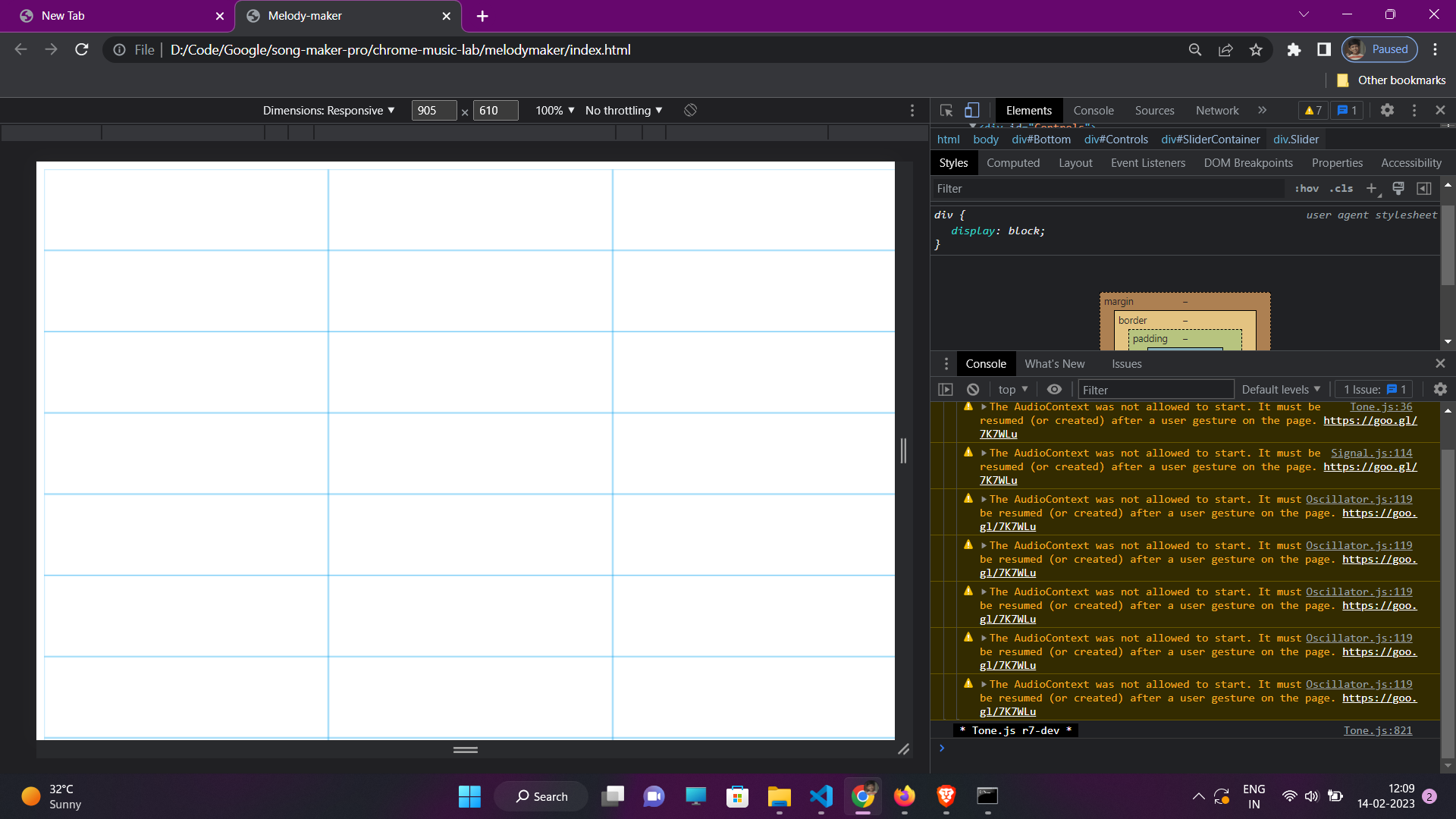Viewport: 1456px width, 819px height.
Task: Click the rotate screen orientation icon
Action: [690, 111]
